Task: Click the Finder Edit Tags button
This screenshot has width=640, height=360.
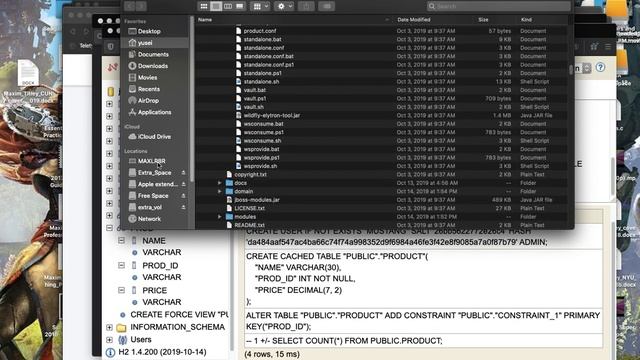Action: (x=327, y=6)
